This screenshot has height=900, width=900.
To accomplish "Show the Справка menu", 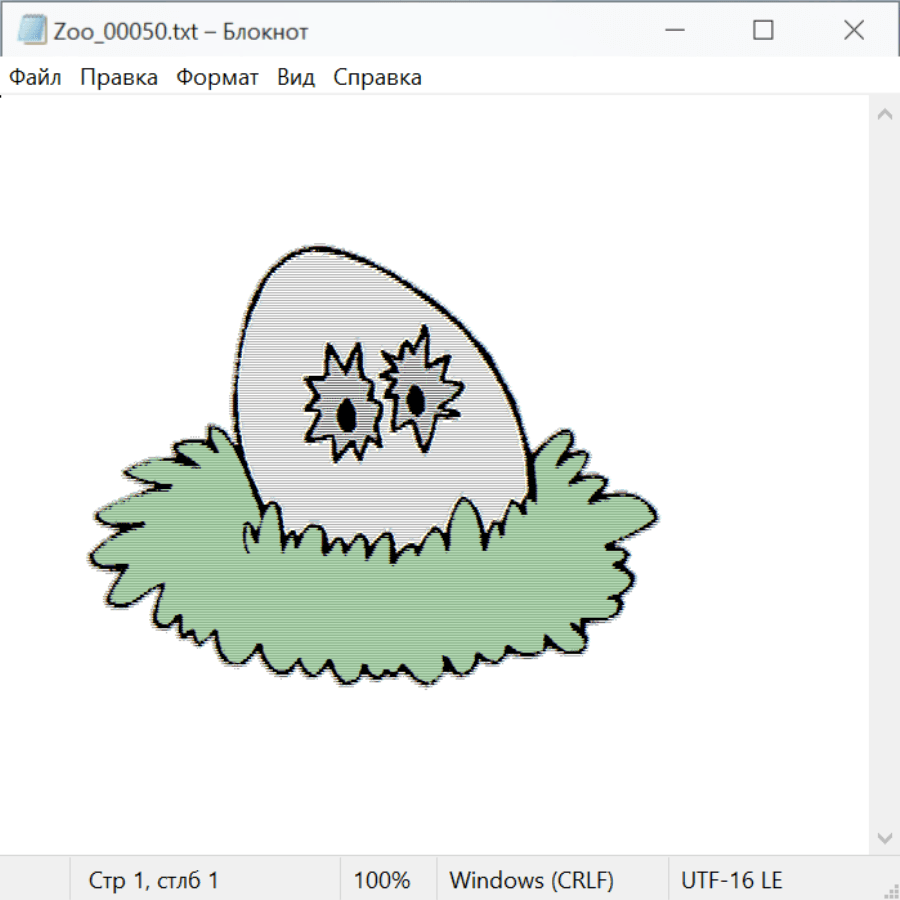I will pos(377,78).
